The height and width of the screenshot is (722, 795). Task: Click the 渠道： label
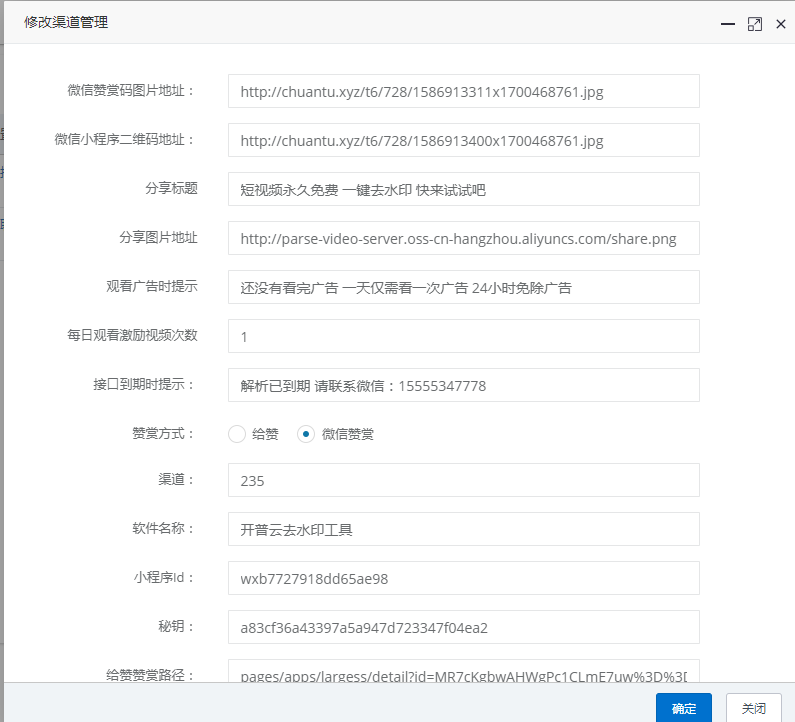pos(176,479)
